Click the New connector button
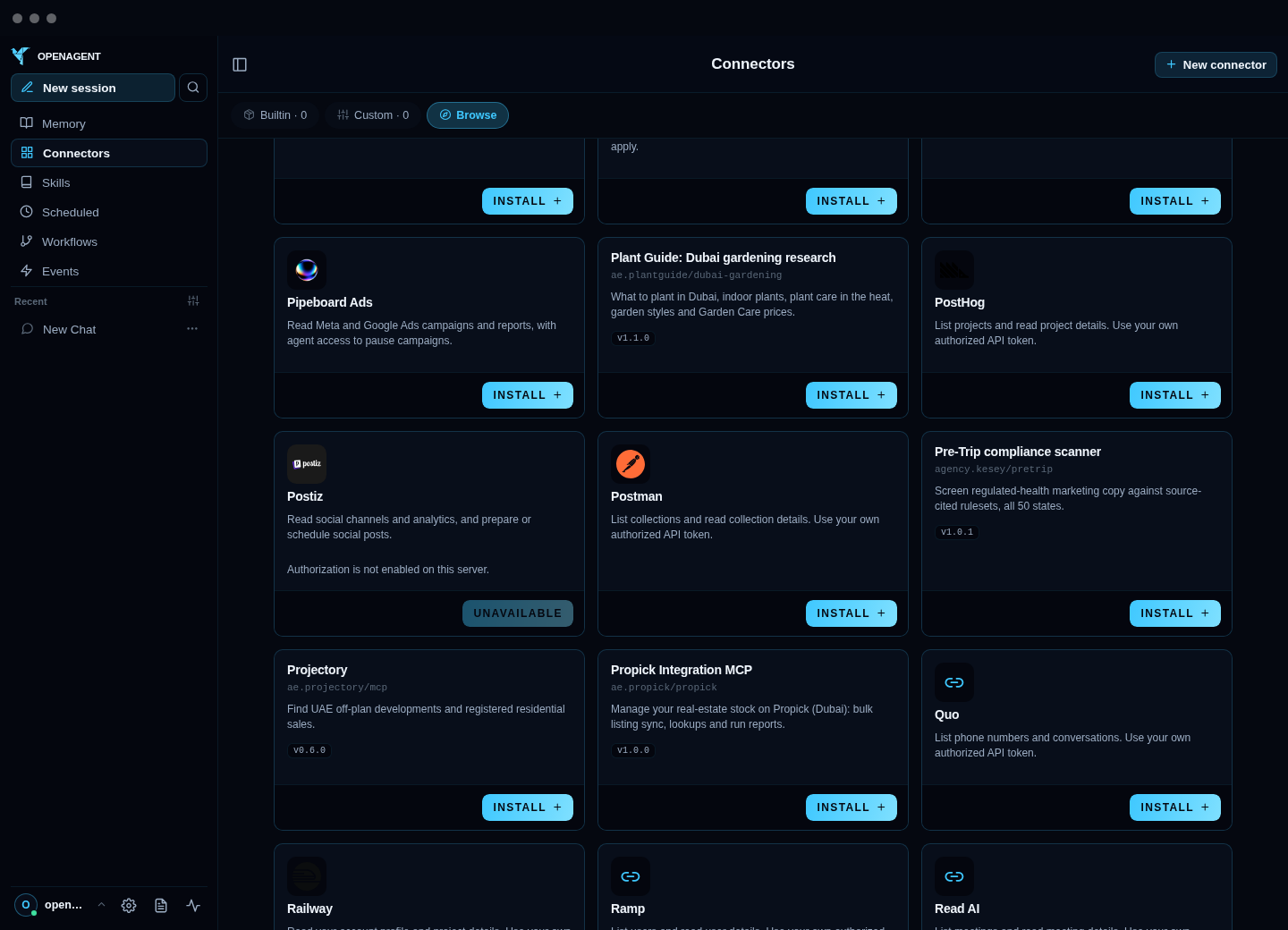 tap(1216, 64)
